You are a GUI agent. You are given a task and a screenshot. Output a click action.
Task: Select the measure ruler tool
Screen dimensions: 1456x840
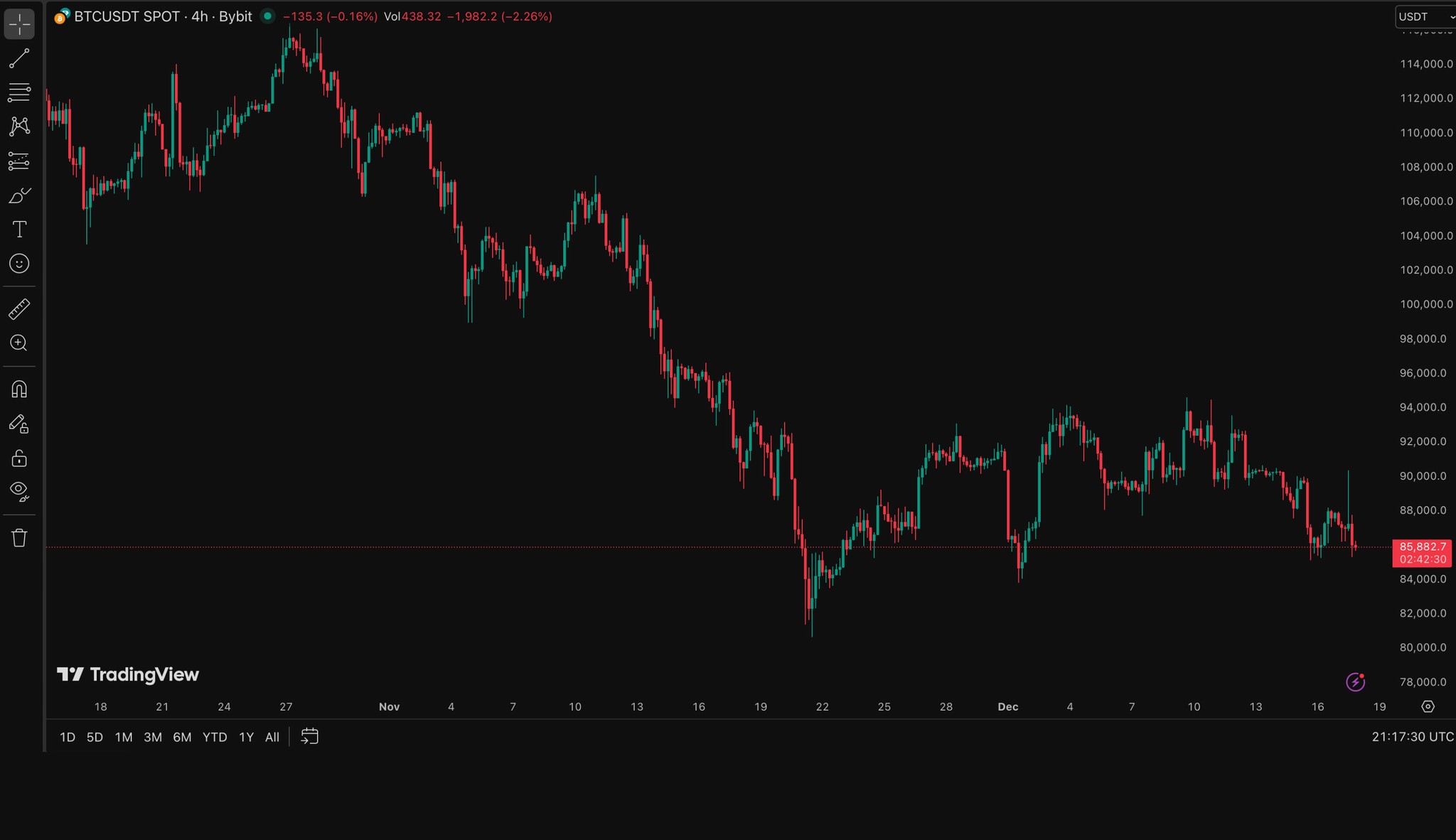pos(19,308)
